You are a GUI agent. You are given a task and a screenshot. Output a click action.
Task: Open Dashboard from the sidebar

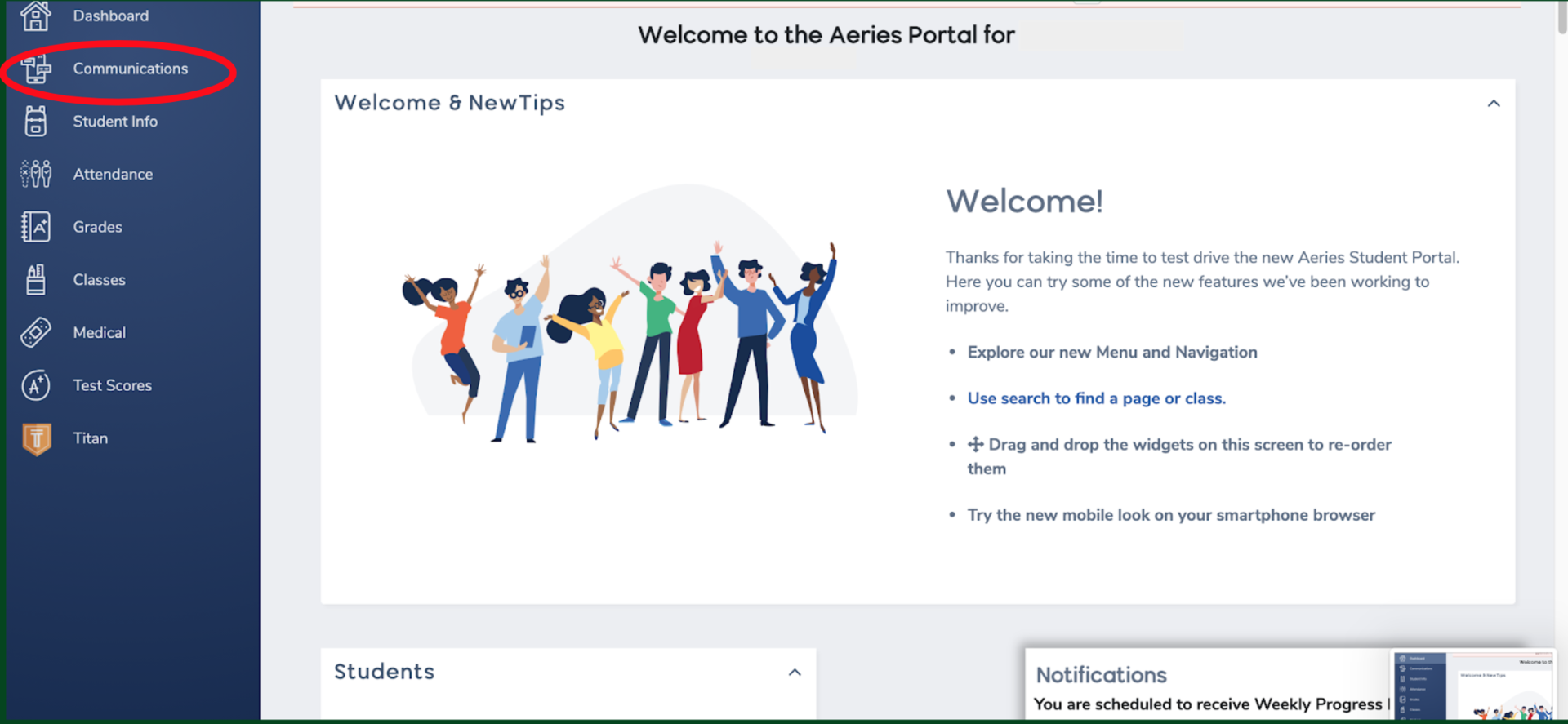111,16
